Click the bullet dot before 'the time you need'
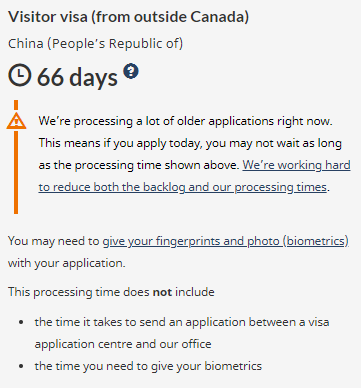The width and height of the screenshot is (361, 388). click(x=22, y=366)
